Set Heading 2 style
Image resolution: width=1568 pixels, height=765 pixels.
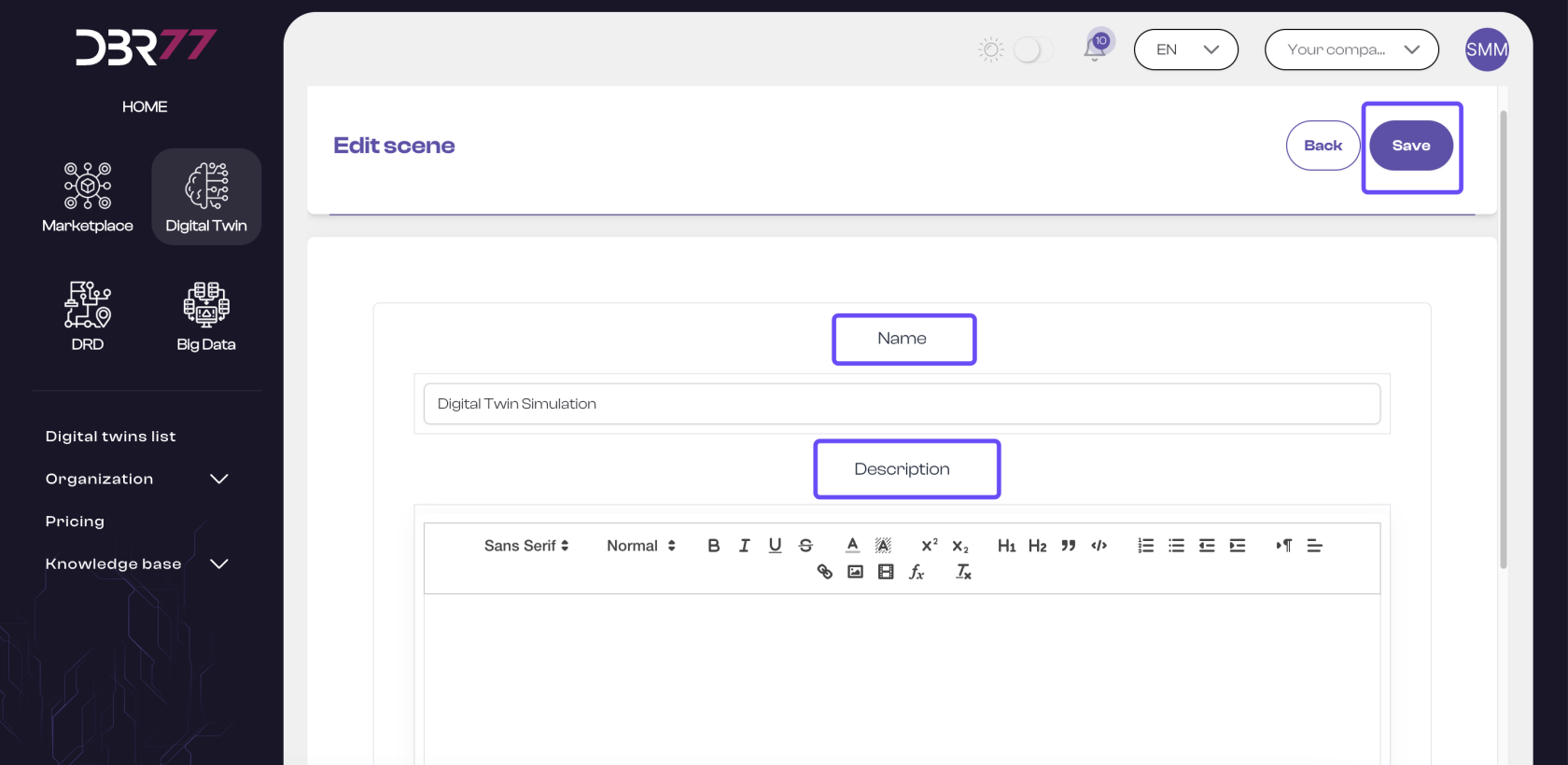pyautogui.click(x=1037, y=546)
